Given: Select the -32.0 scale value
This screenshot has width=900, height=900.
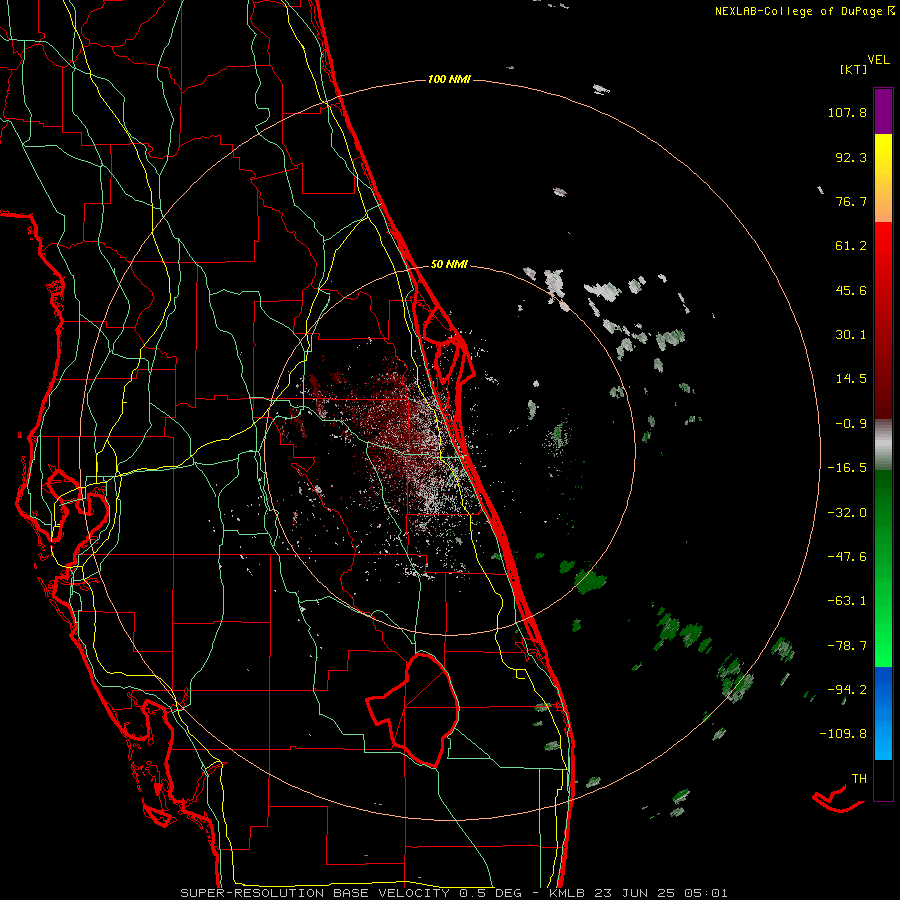Looking at the screenshot, I should [847, 513].
